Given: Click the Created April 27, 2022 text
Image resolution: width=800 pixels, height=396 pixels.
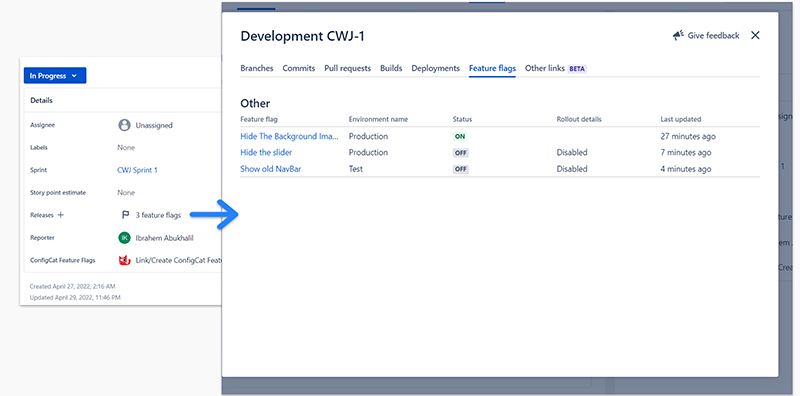Looking at the screenshot, I should pos(72,287).
